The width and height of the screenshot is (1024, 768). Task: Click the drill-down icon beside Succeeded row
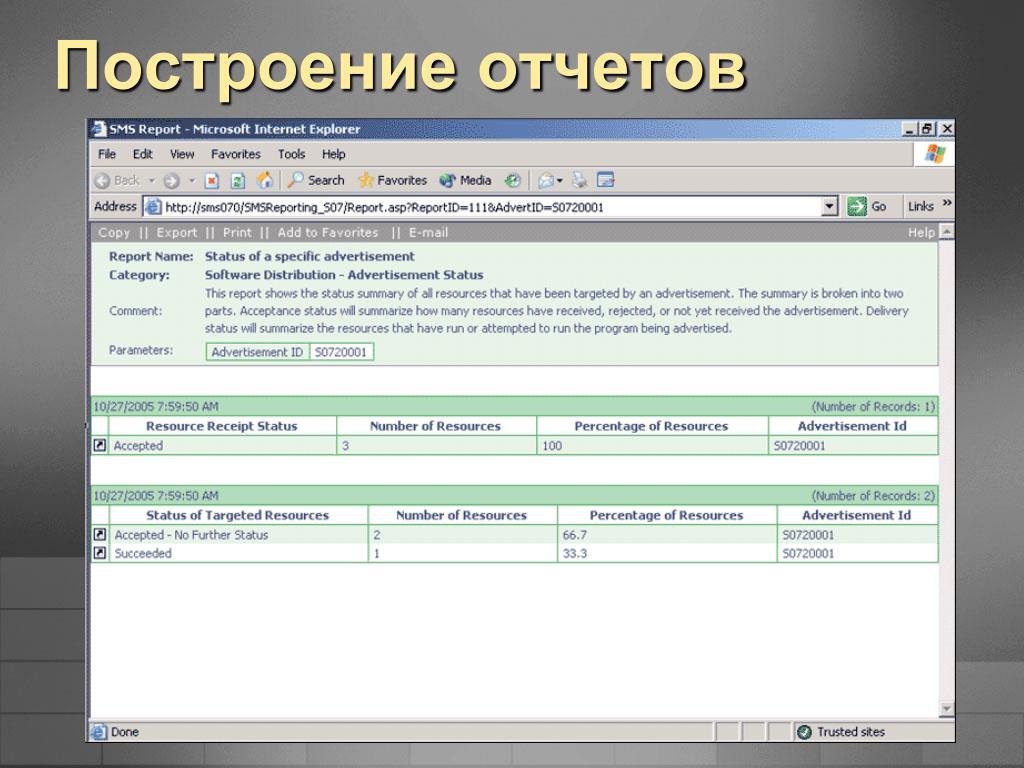coord(99,553)
